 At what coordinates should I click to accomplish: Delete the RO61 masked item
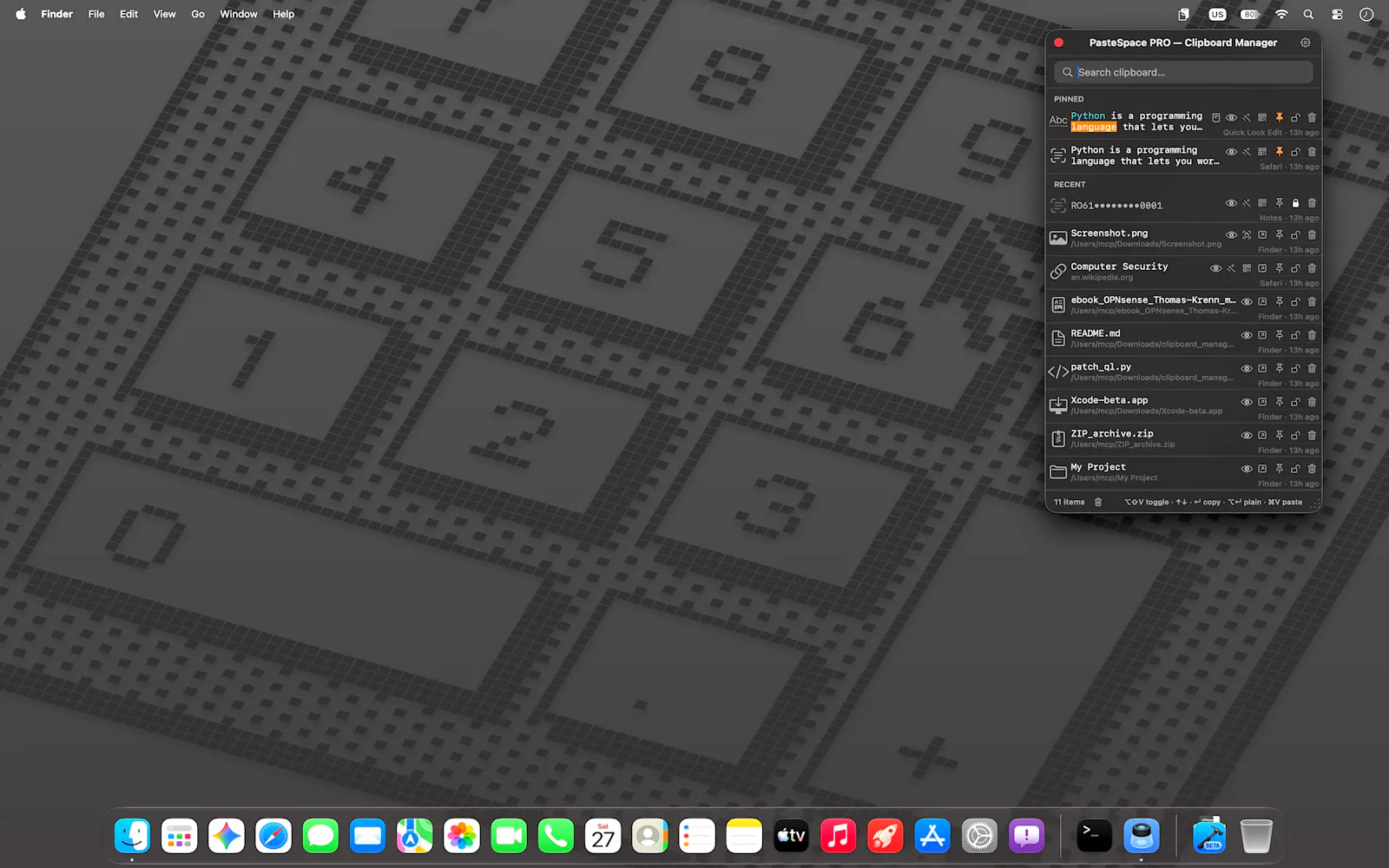click(x=1312, y=203)
